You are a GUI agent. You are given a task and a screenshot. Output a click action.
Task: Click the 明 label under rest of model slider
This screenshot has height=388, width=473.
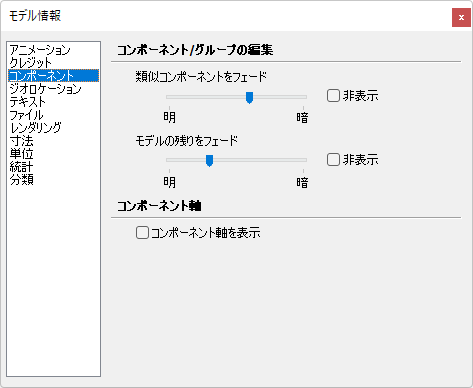click(x=169, y=182)
